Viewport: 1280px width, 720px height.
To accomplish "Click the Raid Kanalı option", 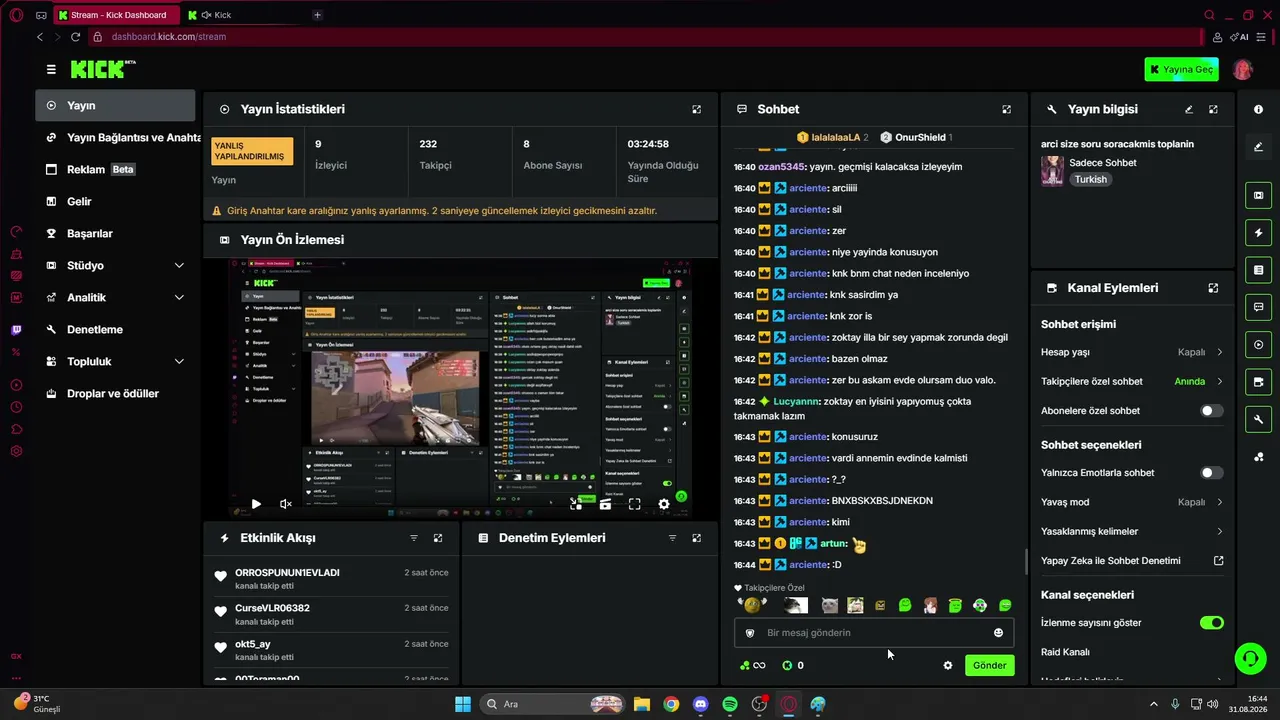I will coord(1065,652).
